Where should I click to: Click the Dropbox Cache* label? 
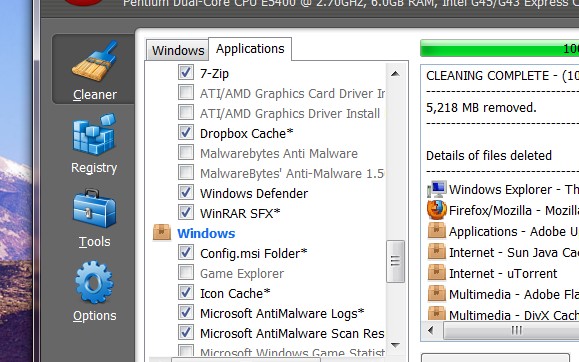point(246,133)
